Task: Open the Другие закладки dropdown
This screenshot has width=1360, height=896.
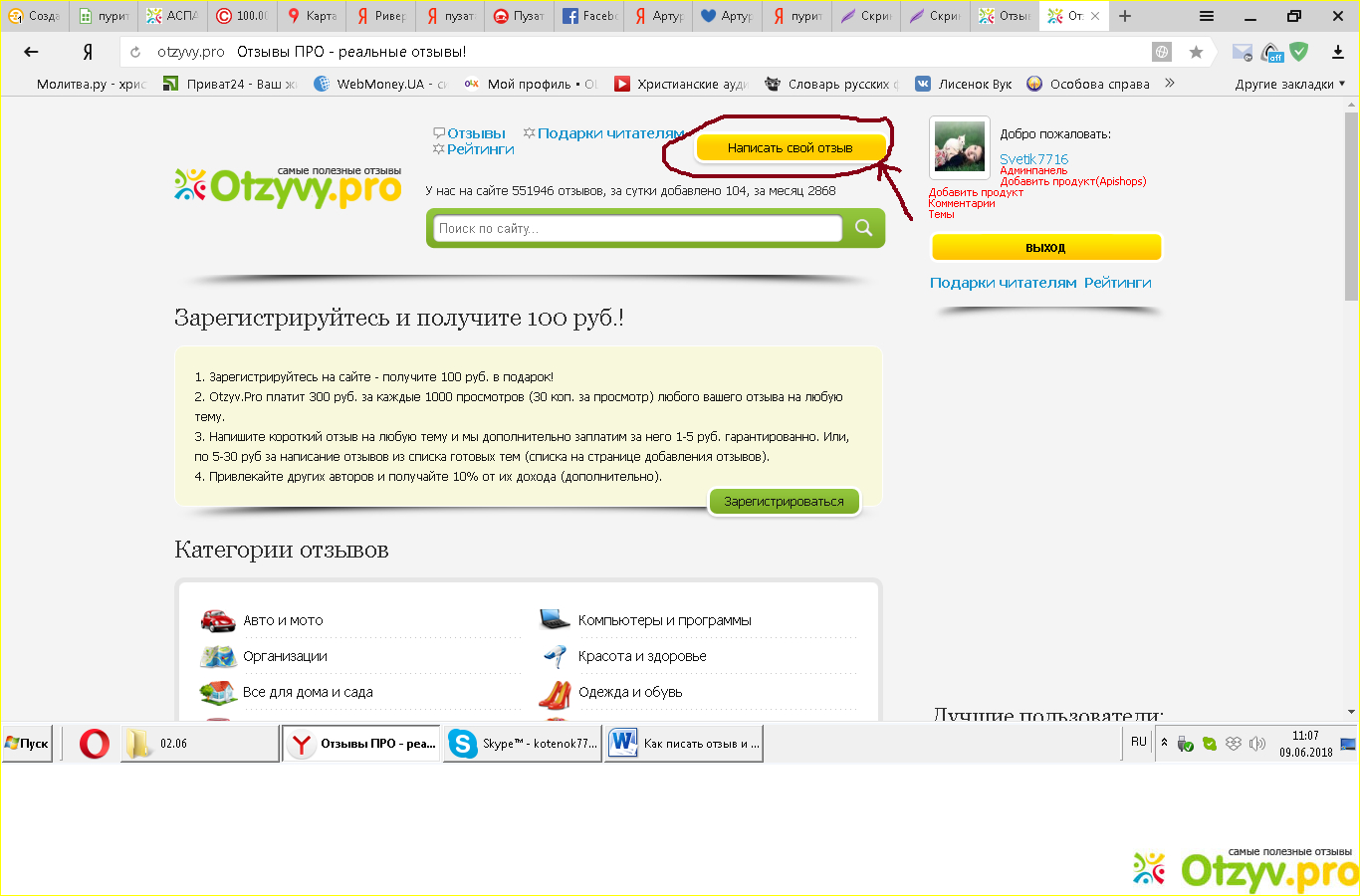Action: click(x=1289, y=84)
